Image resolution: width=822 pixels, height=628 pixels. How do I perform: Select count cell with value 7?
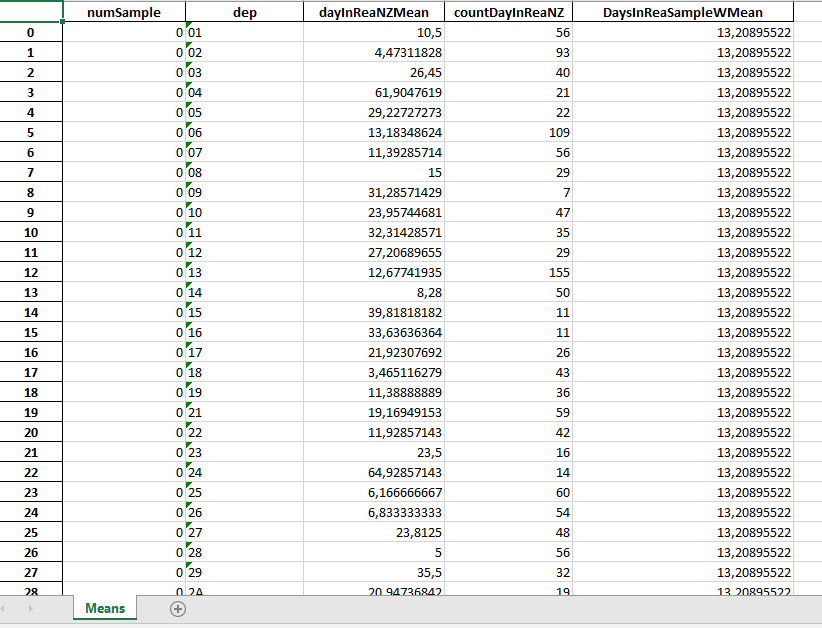tap(509, 192)
